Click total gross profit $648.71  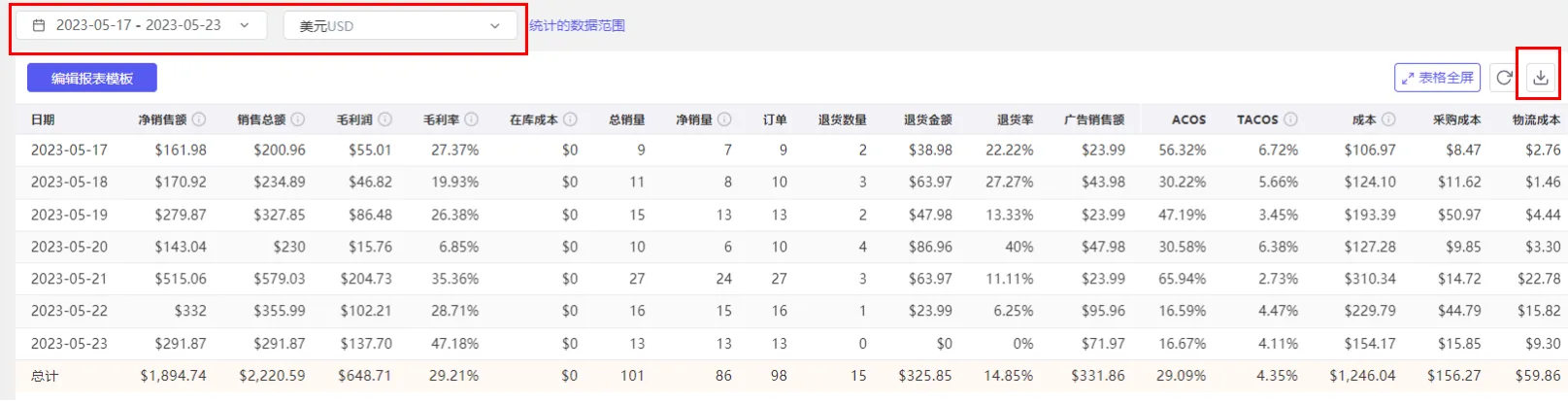coord(365,376)
